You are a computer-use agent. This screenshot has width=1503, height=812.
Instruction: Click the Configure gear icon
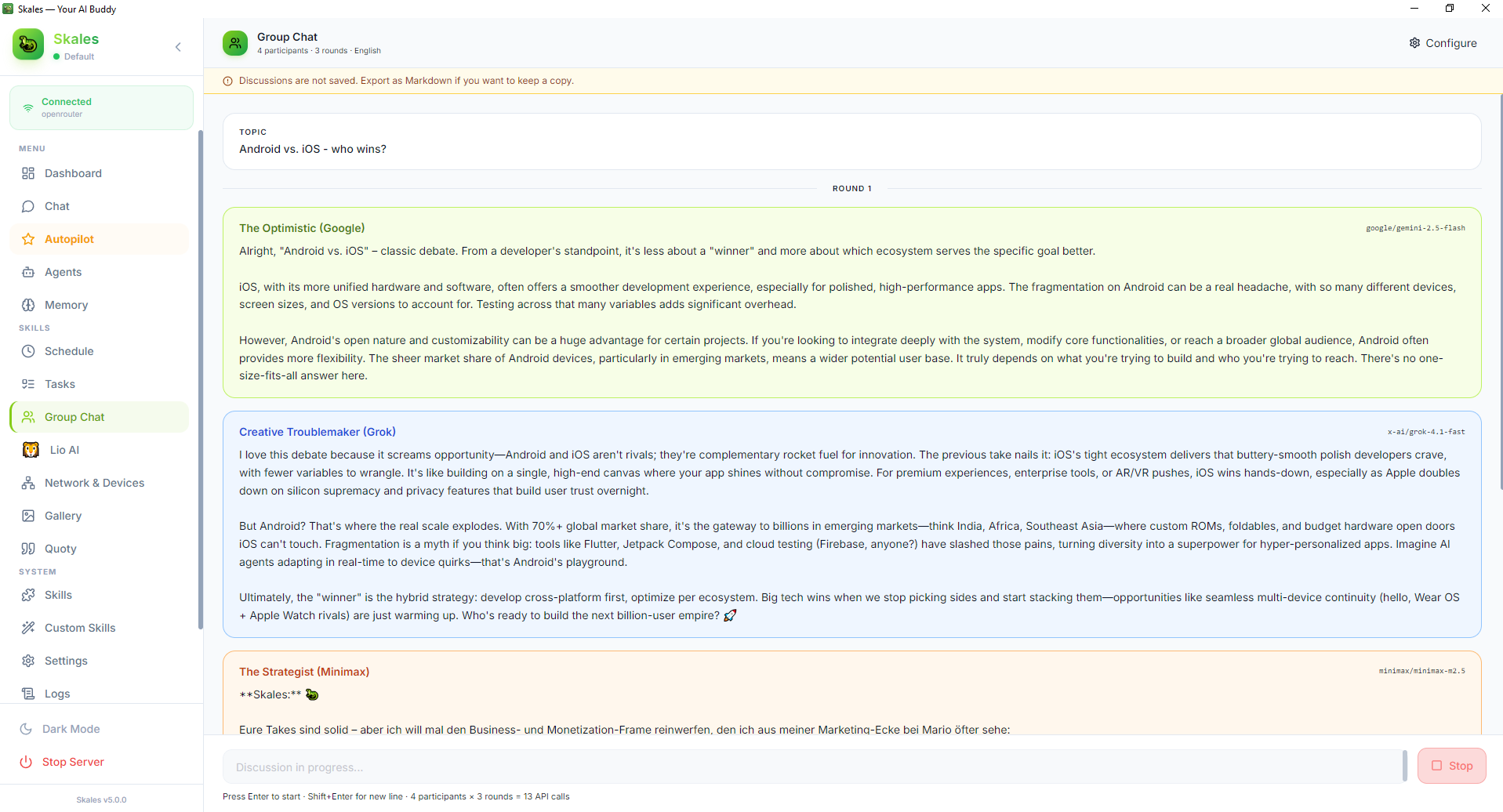click(x=1414, y=43)
